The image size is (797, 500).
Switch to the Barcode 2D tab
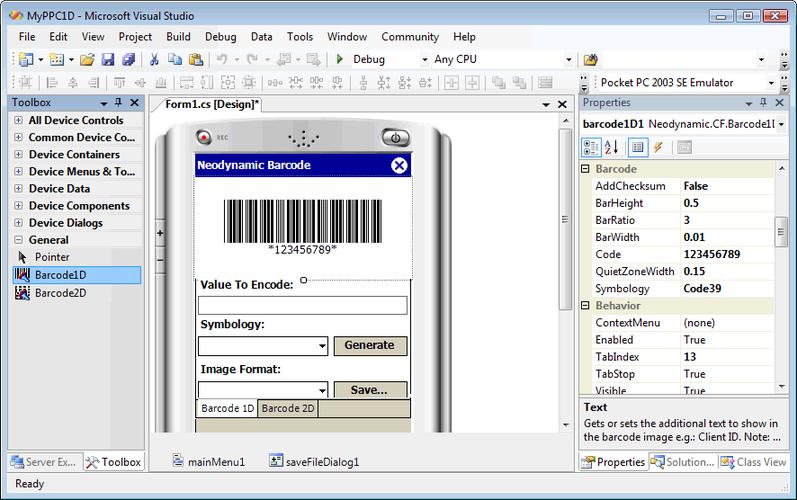click(x=289, y=409)
